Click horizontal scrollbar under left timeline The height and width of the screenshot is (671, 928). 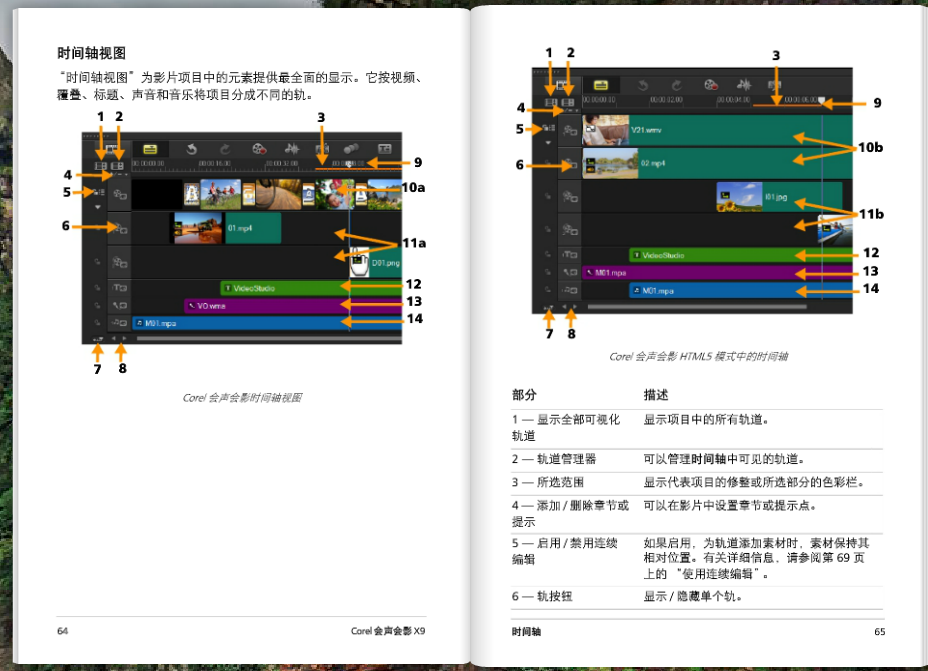[x=269, y=338]
